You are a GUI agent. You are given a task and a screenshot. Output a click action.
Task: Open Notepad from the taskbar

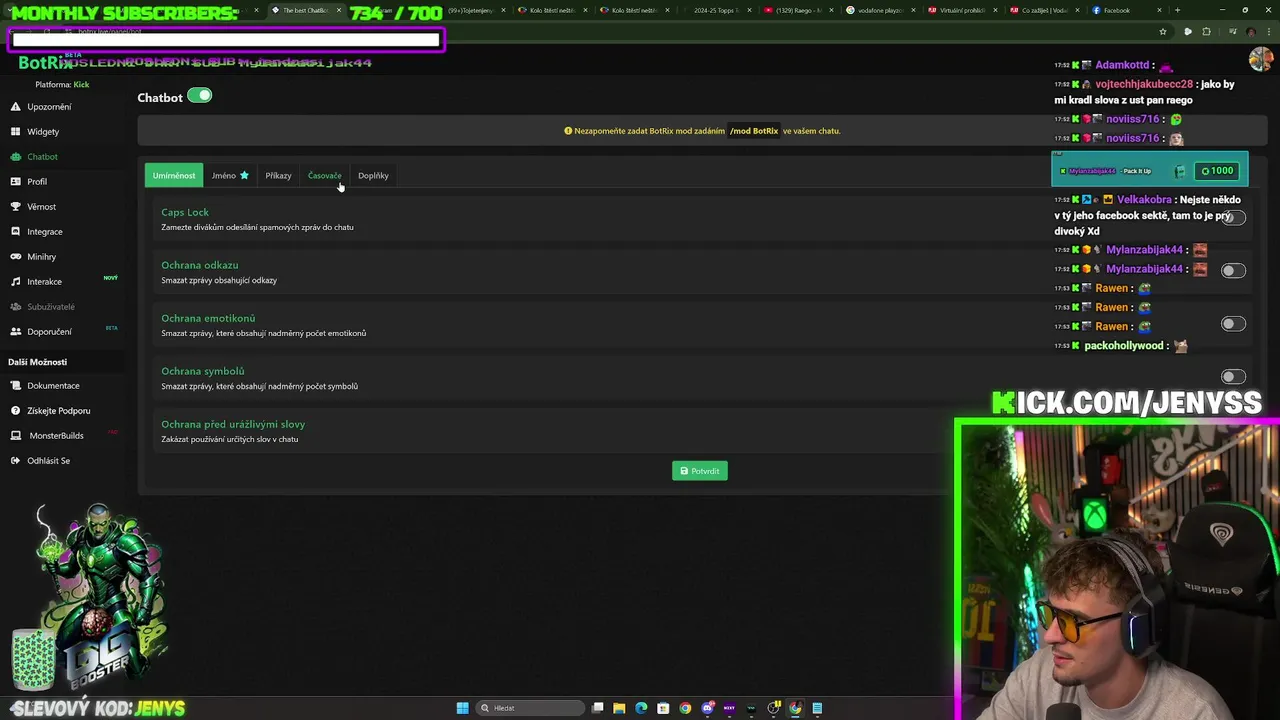tap(817, 708)
